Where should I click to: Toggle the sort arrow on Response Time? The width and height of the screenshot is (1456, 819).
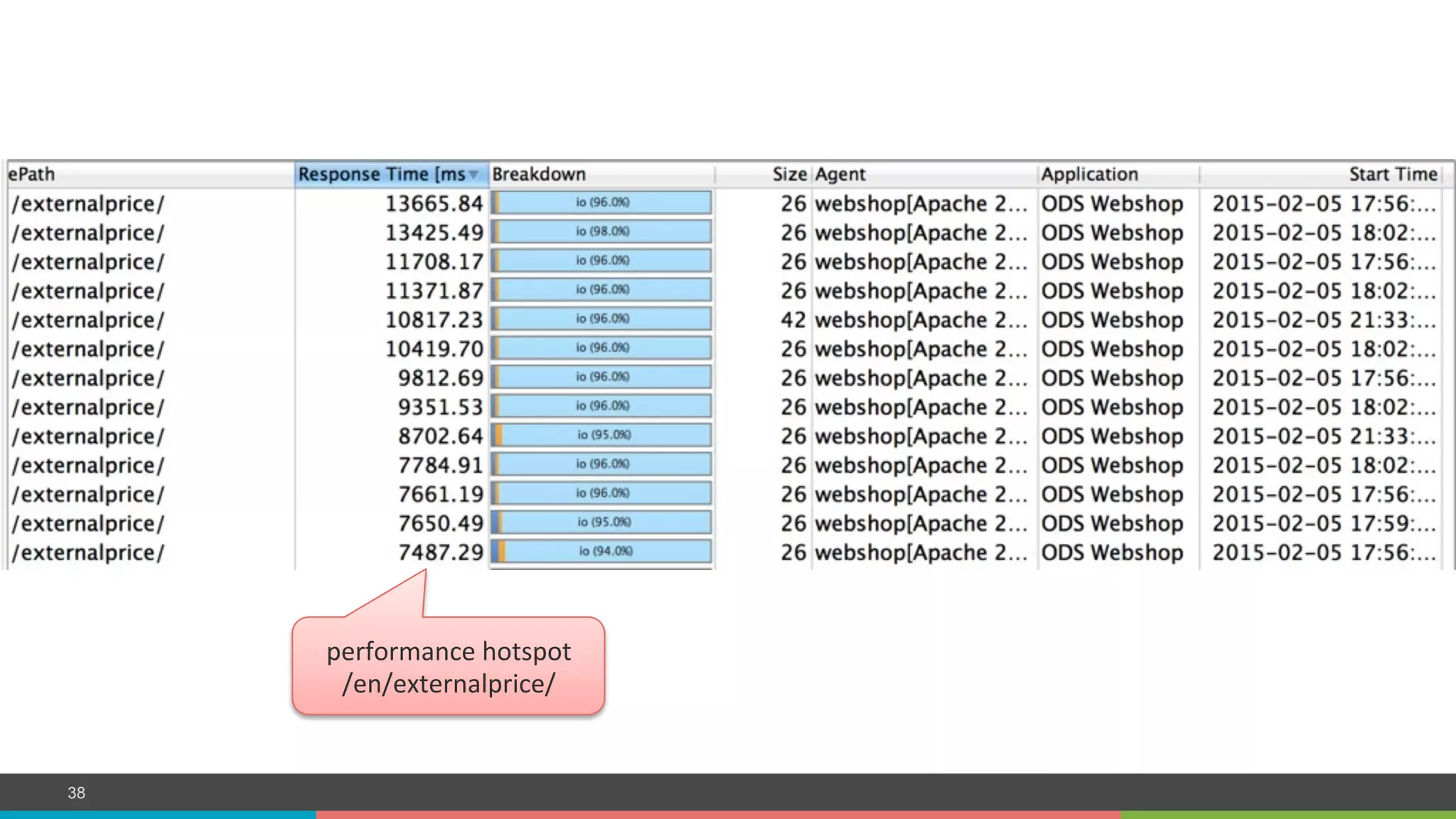473,175
